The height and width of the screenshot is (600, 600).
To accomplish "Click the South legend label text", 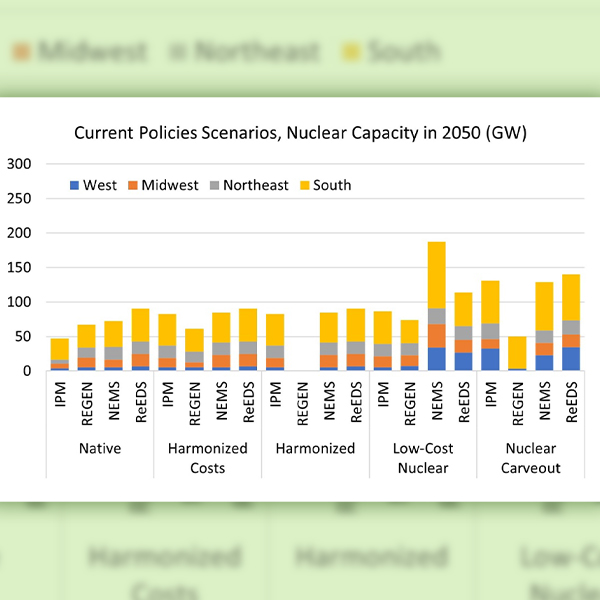I will pos(332,185).
